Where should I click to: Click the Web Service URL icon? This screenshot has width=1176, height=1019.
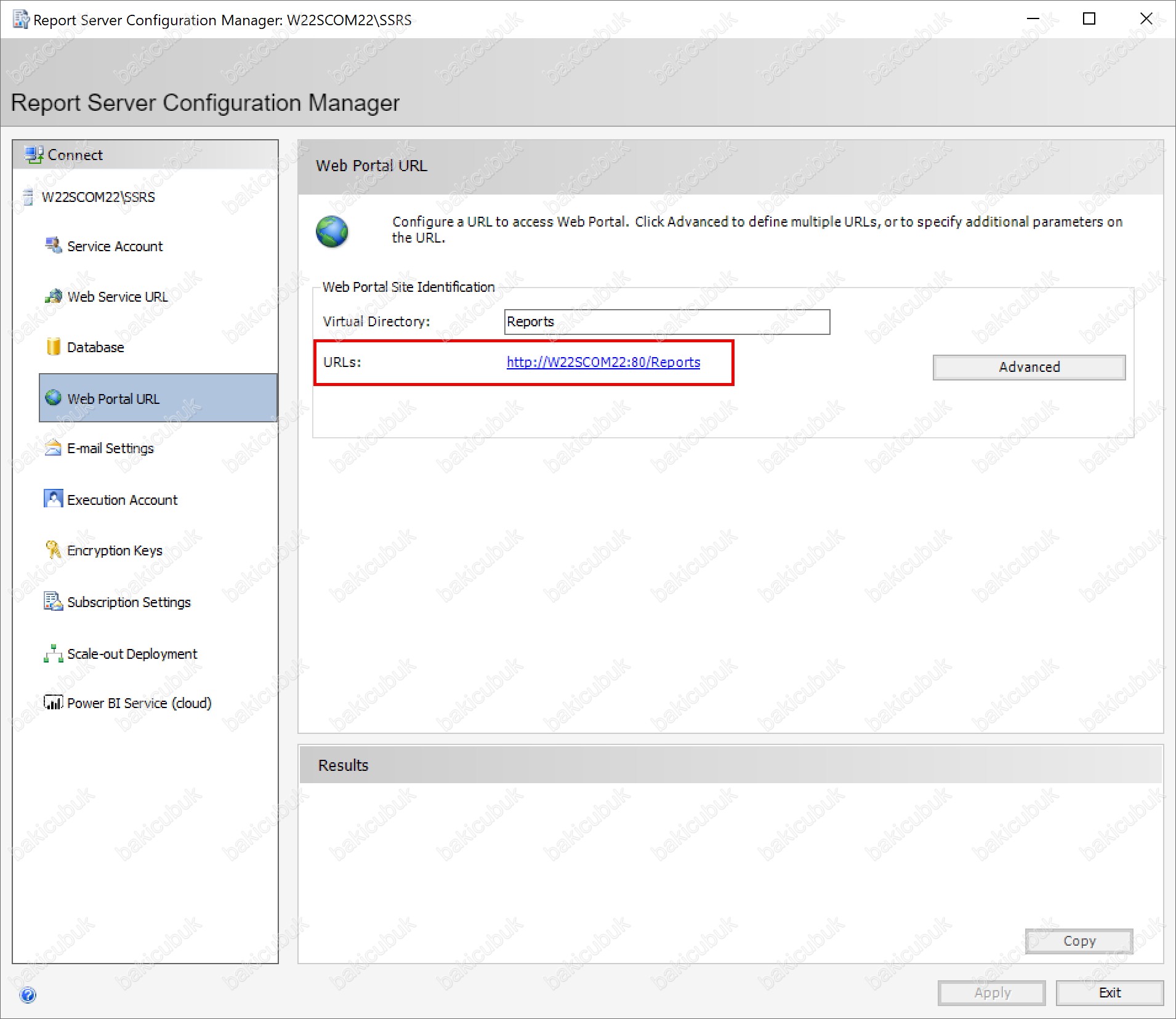[54, 296]
